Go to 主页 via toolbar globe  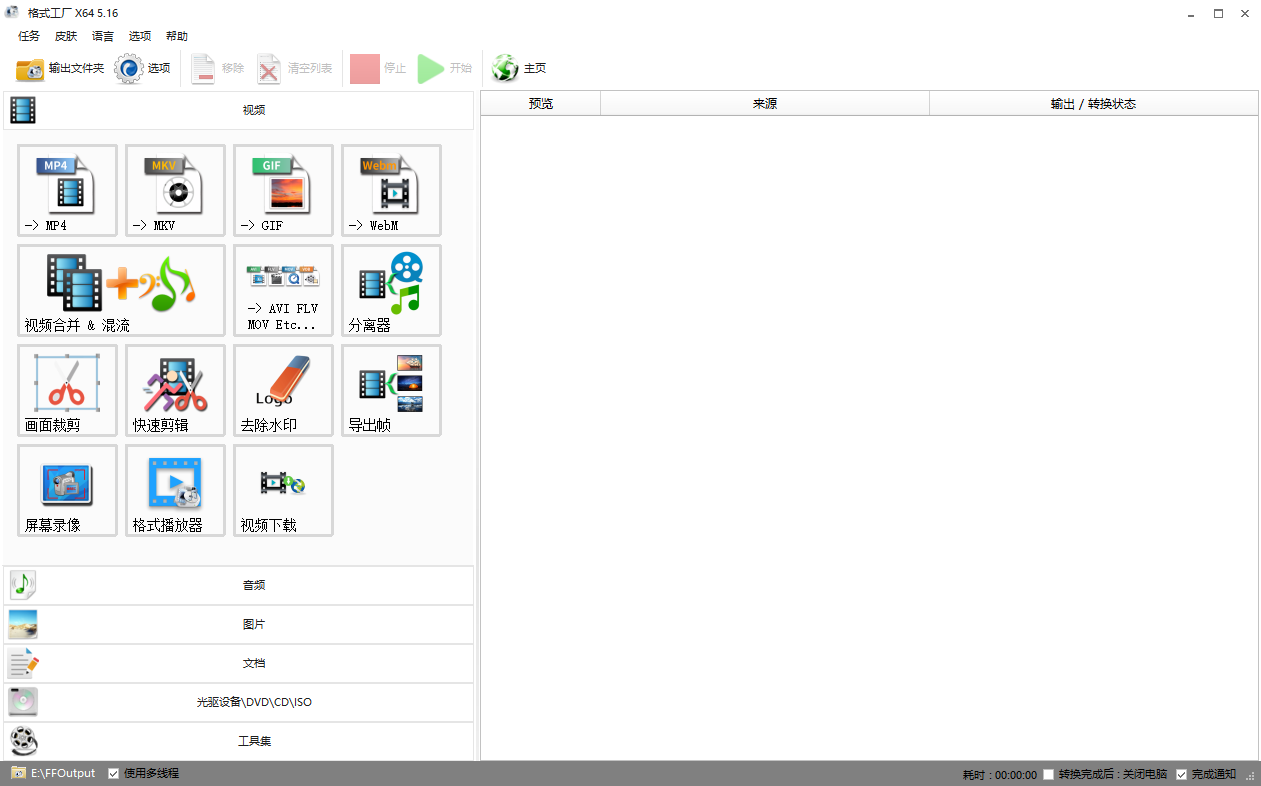point(519,69)
